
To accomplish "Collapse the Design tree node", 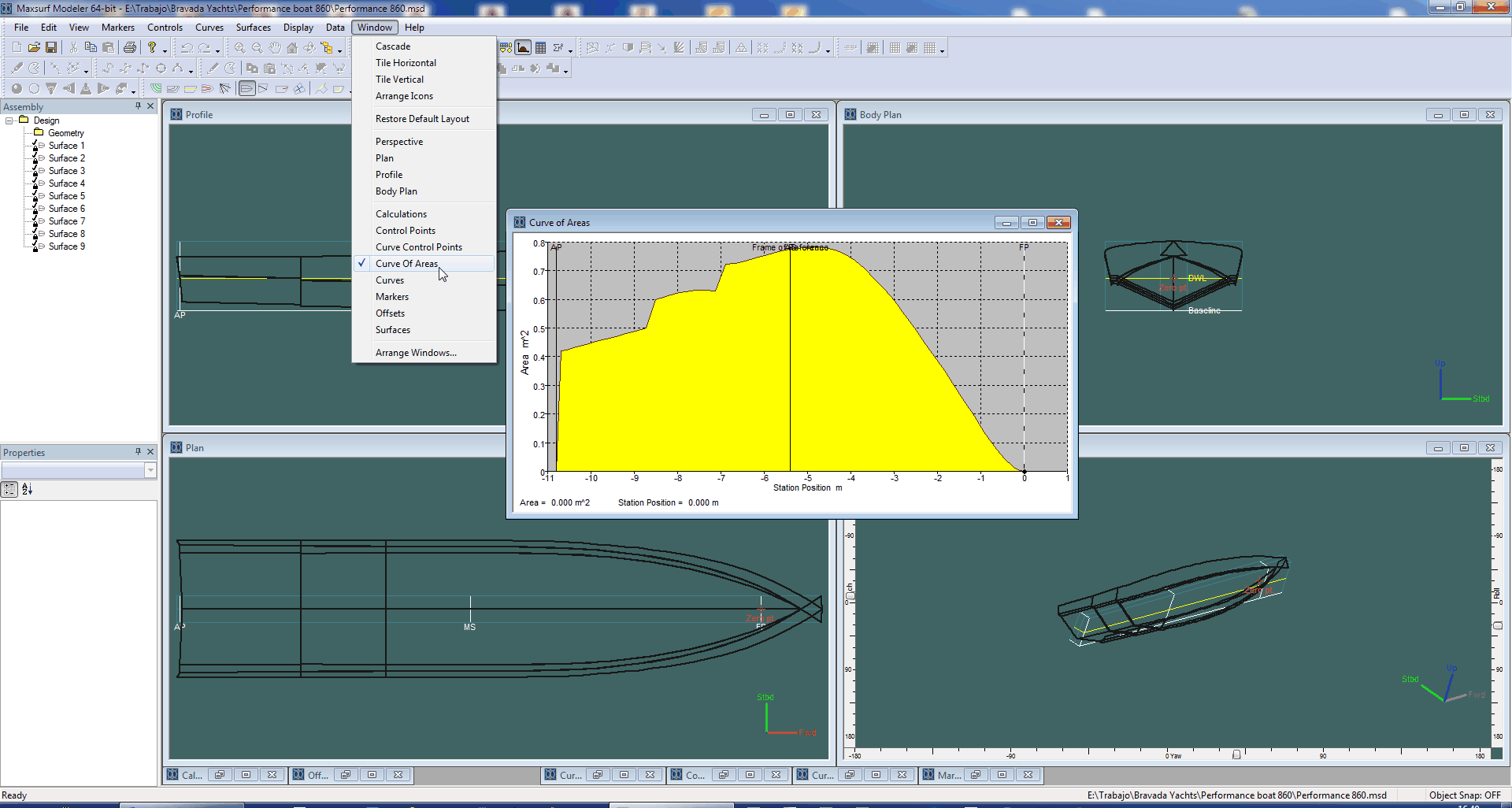I will 9,120.
